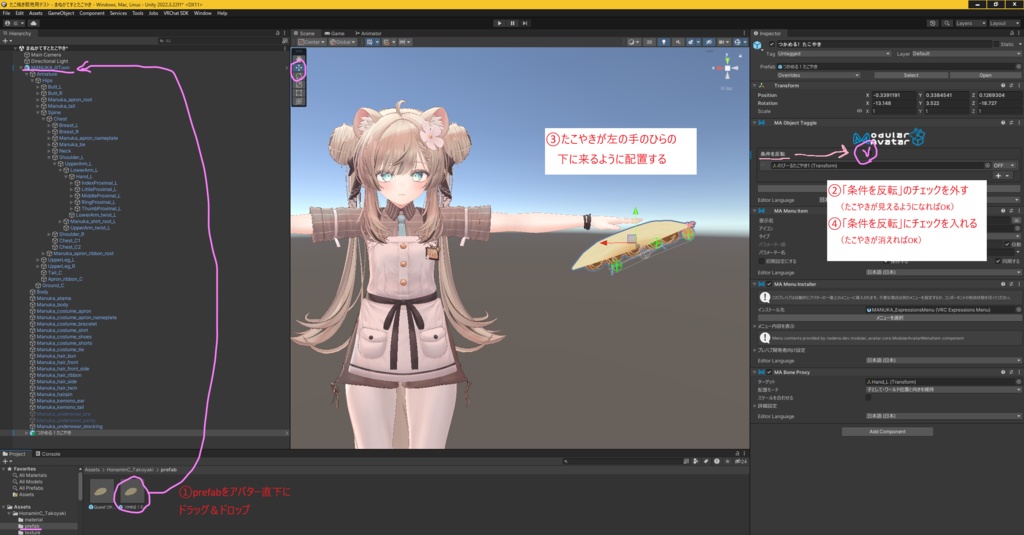The image size is (1024, 535).
Task: Click the Pause button
Action: (x=512, y=23)
